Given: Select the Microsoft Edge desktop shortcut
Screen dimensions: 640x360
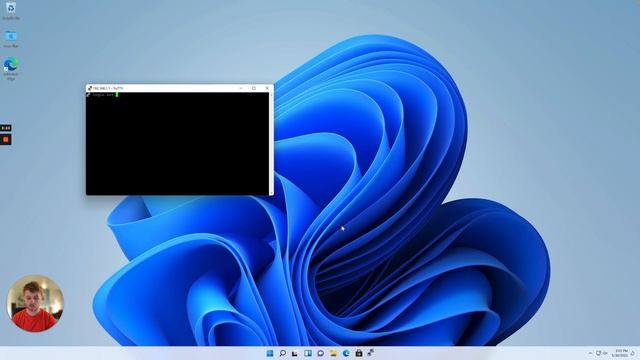Looking at the screenshot, I should click(11, 69).
